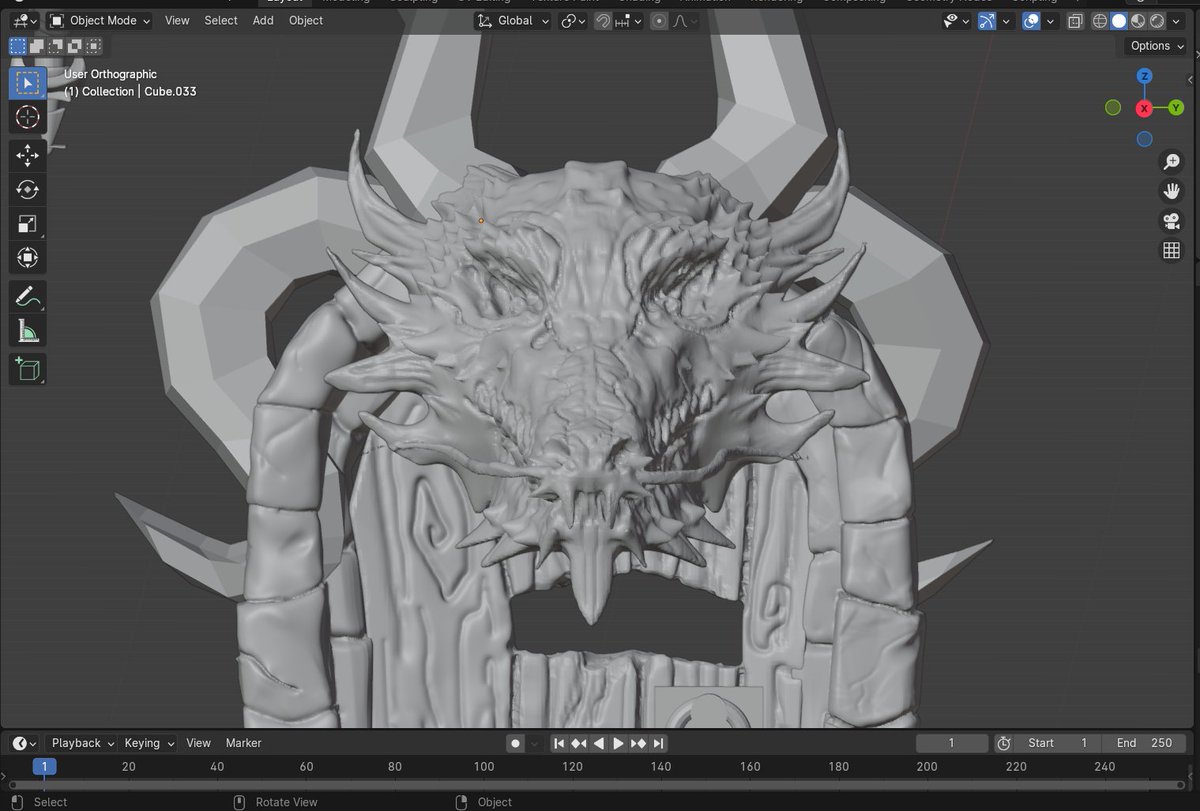The height and width of the screenshot is (811, 1200).
Task: Toggle the camera view icon
Action: click(x=1171, y=221)
